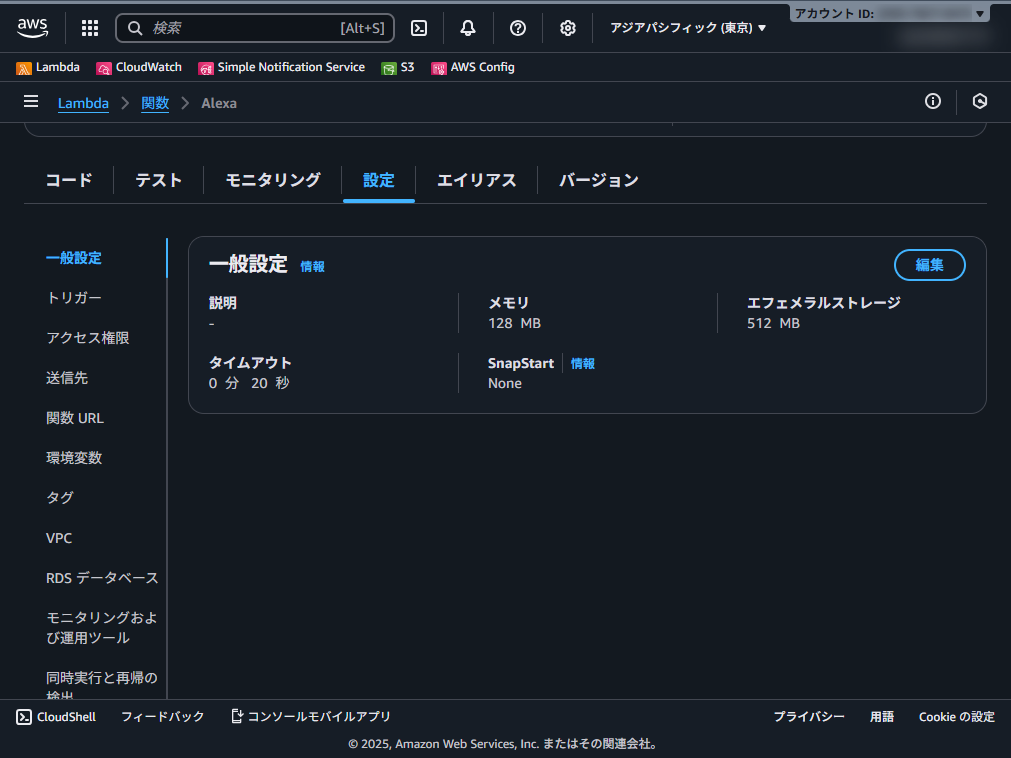Open AWS Config from the favorites bar
Screen dimensions: 1011x758
[x=471, y=67]
